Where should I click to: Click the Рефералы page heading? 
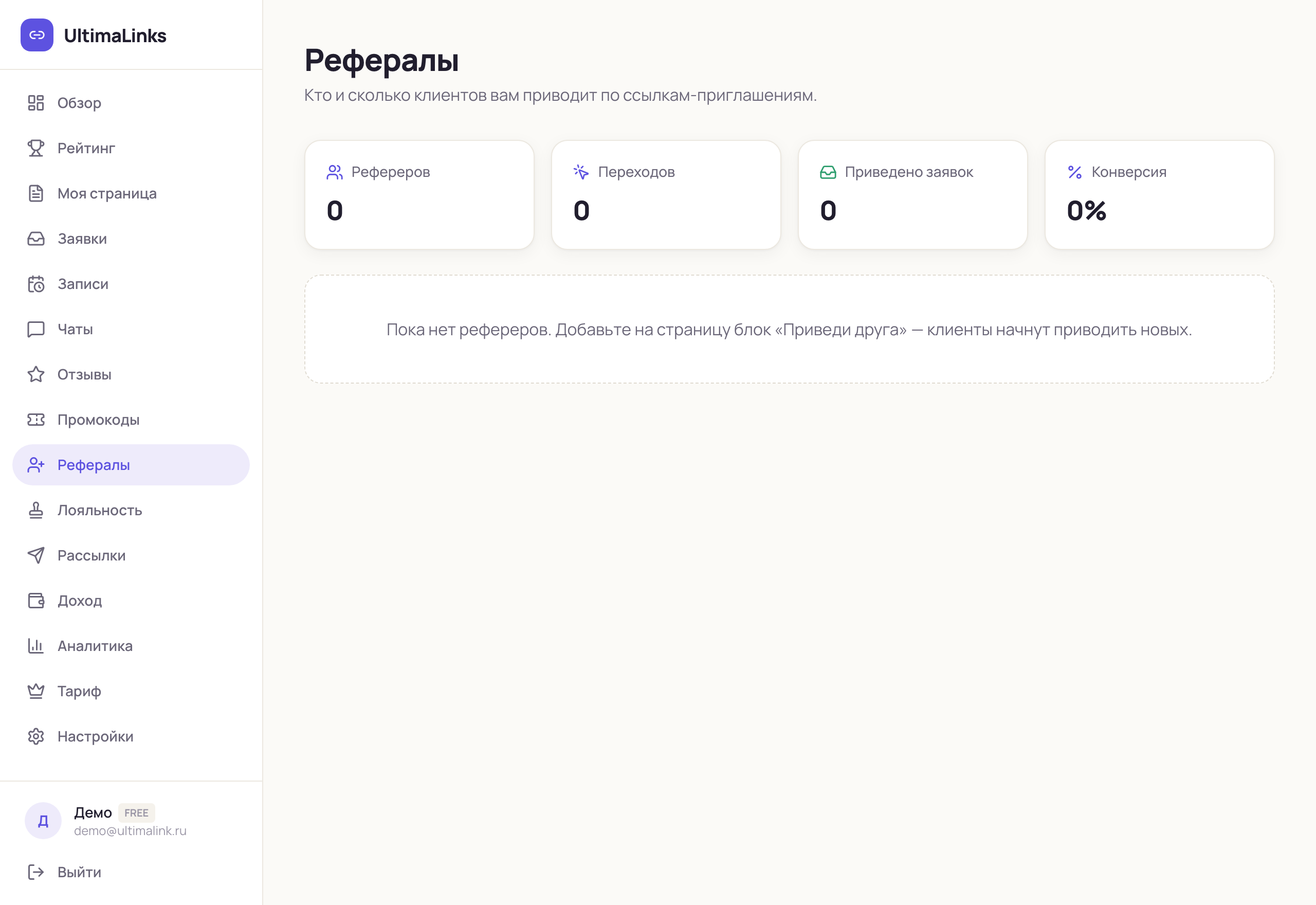381,60
